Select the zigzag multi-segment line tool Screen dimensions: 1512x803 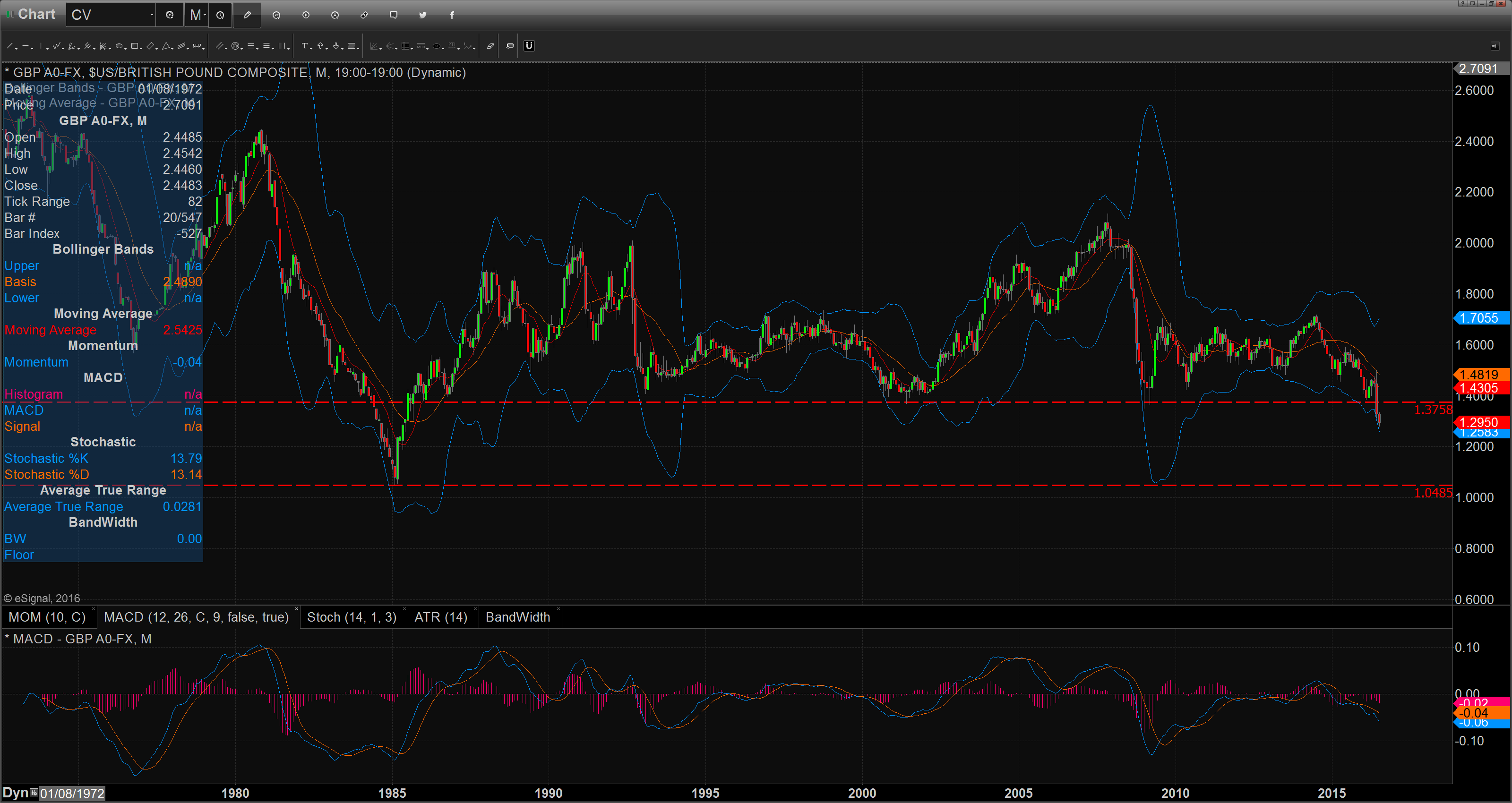[56, 46]
